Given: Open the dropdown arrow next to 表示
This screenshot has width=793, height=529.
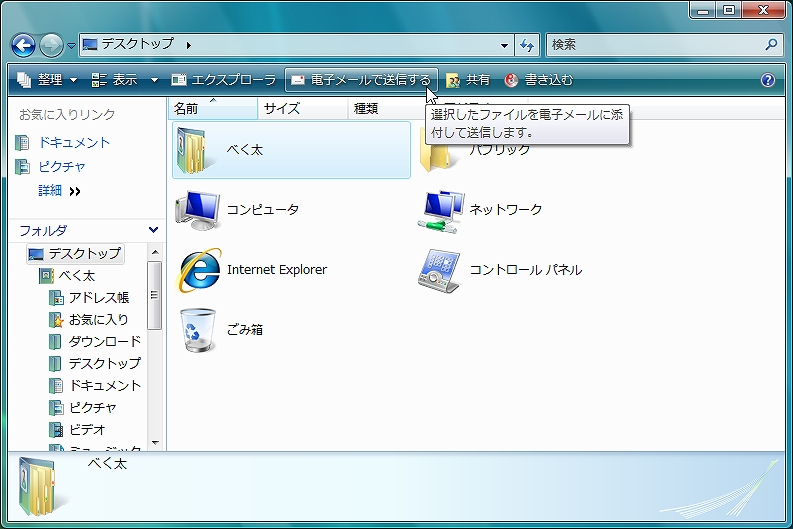Looking at the screenshot, I should pos(154,80).
